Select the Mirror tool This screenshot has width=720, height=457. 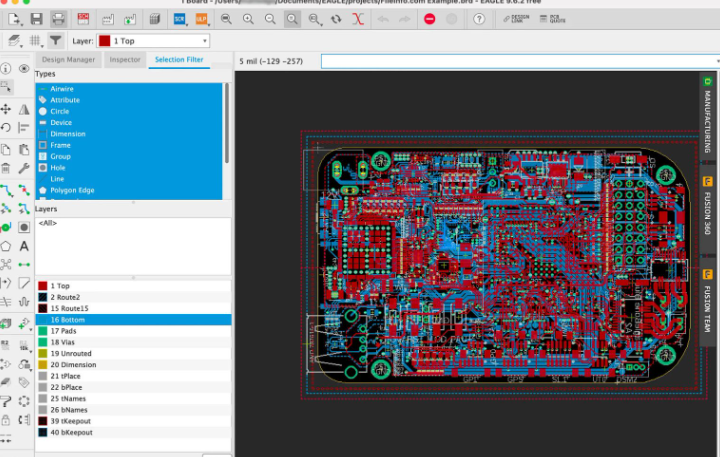pyautogui.click(x=24, y=109)
